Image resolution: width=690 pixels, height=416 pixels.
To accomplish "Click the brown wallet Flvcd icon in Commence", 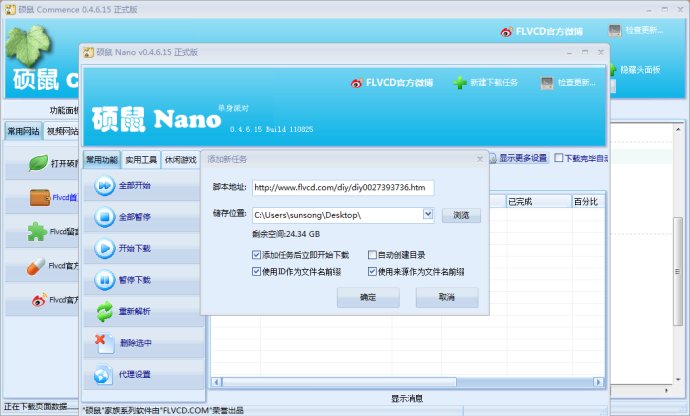I will pos(40,198).
